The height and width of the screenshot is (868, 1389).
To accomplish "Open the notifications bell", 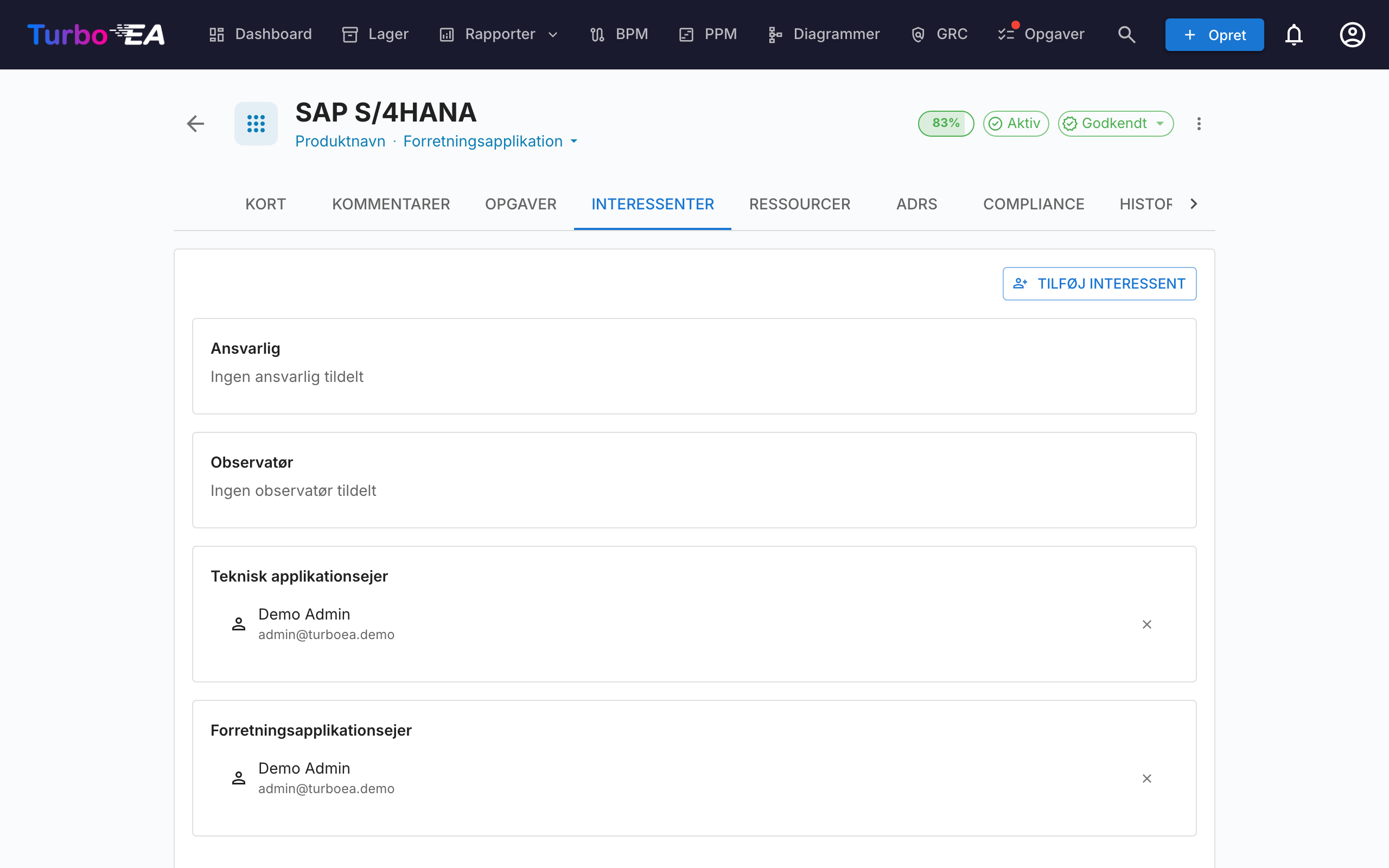I will point(1294,34).
